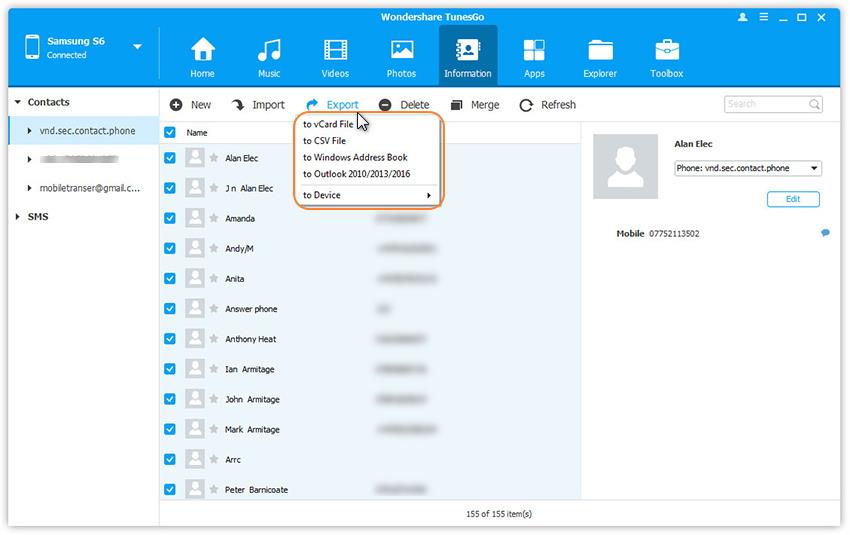Viewport: 850px width, 535px height.
Task: Open the Phone: vnd.sec.contact.phone combo box
Action: (x=748, y=168)
